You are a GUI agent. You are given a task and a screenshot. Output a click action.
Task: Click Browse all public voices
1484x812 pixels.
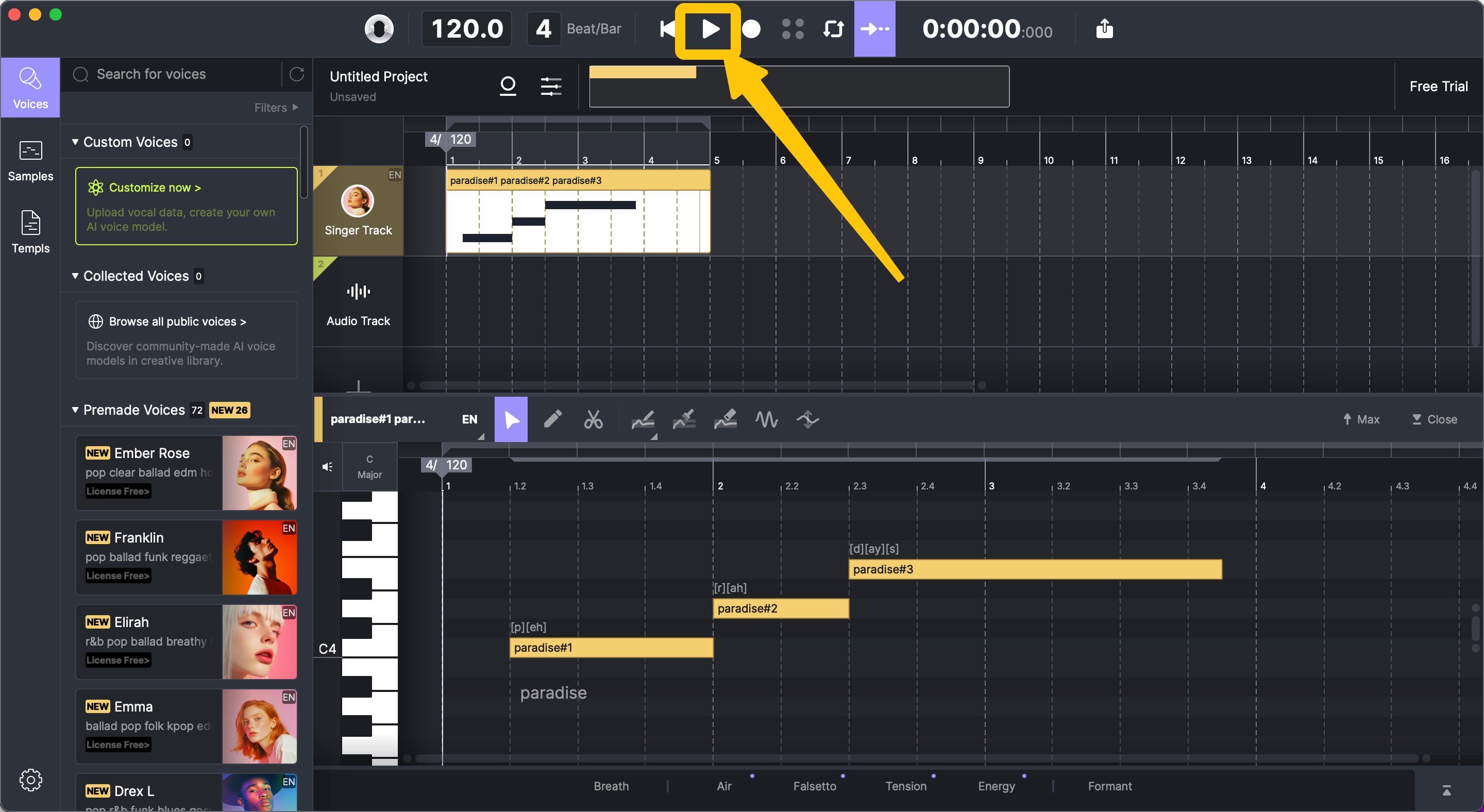pyautogui.click(x=177, y=322)
